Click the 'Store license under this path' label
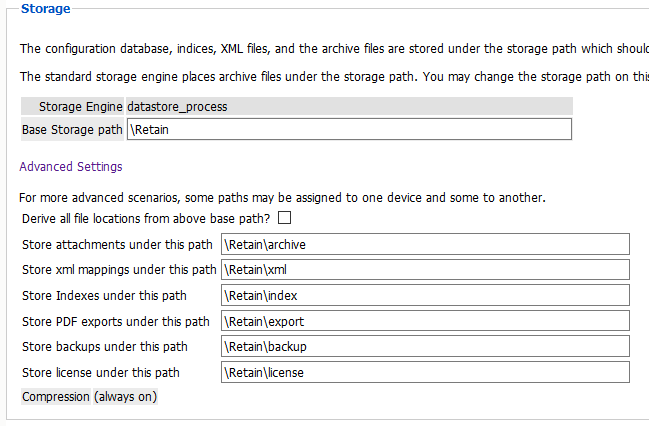Viewport: 649px width, 426px height. [101, 372]
